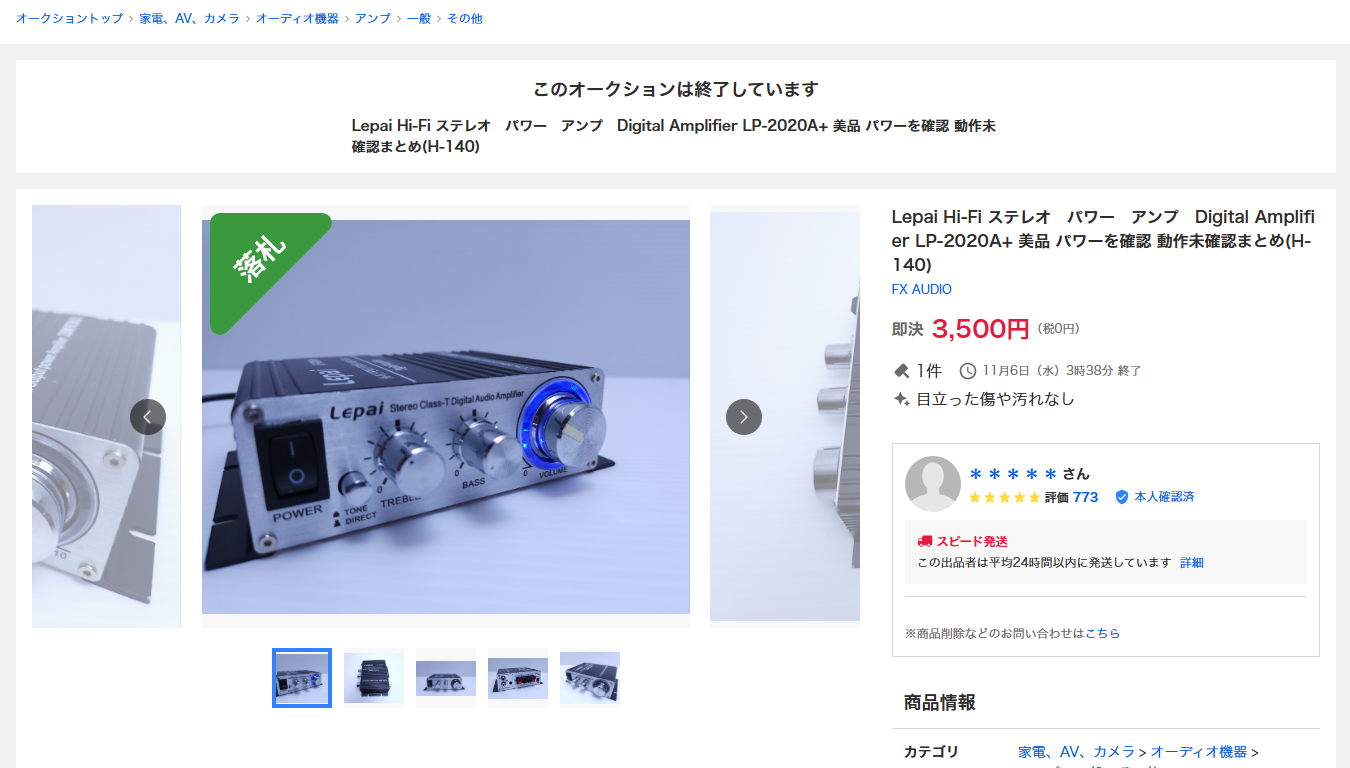Click the red speed shipping truck icon

click(x=925, y=541)
